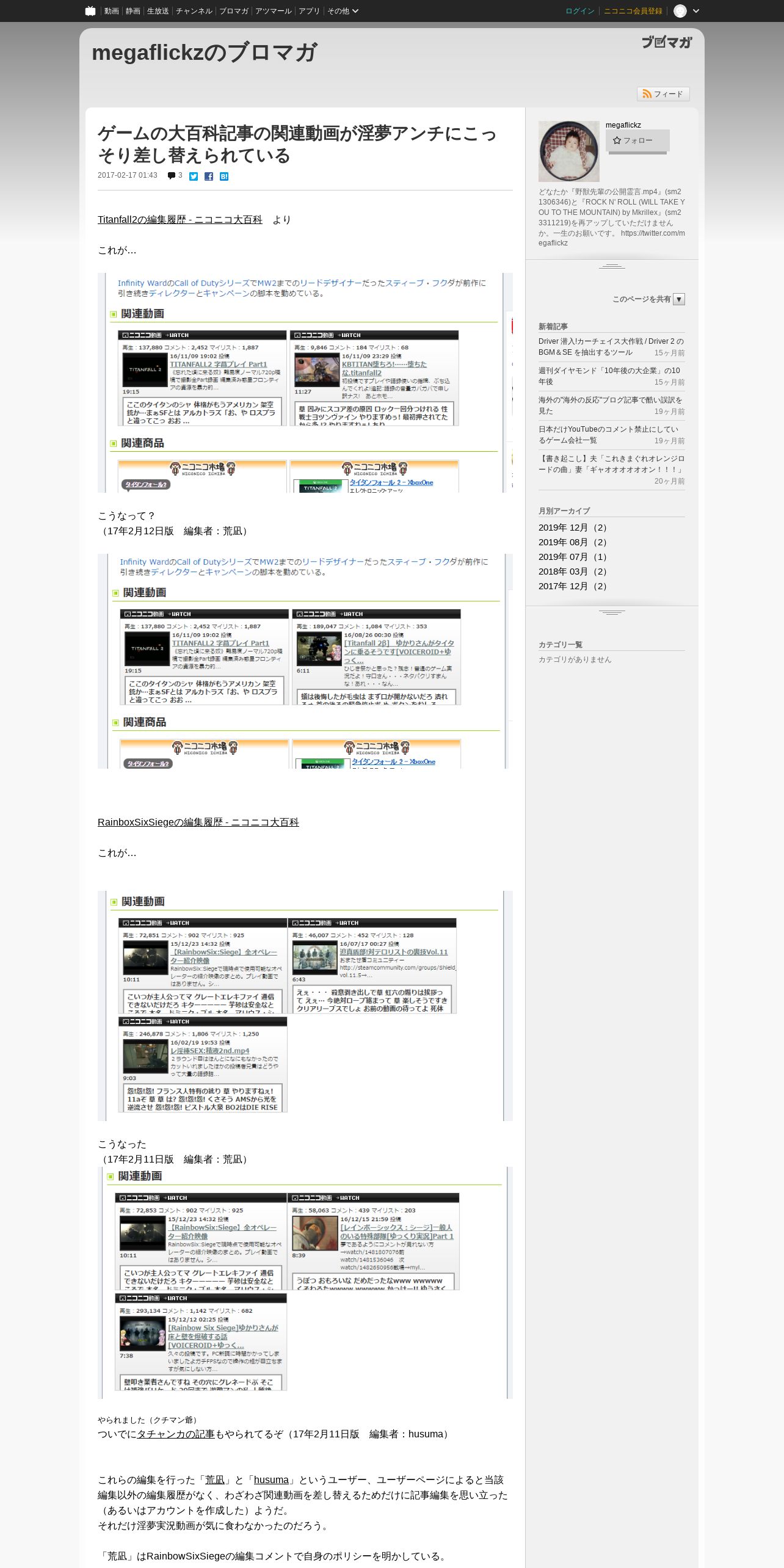This screenshot has width=784, height=1568.
Task: Open the 静画 menu item
Action: click(133, 11)
